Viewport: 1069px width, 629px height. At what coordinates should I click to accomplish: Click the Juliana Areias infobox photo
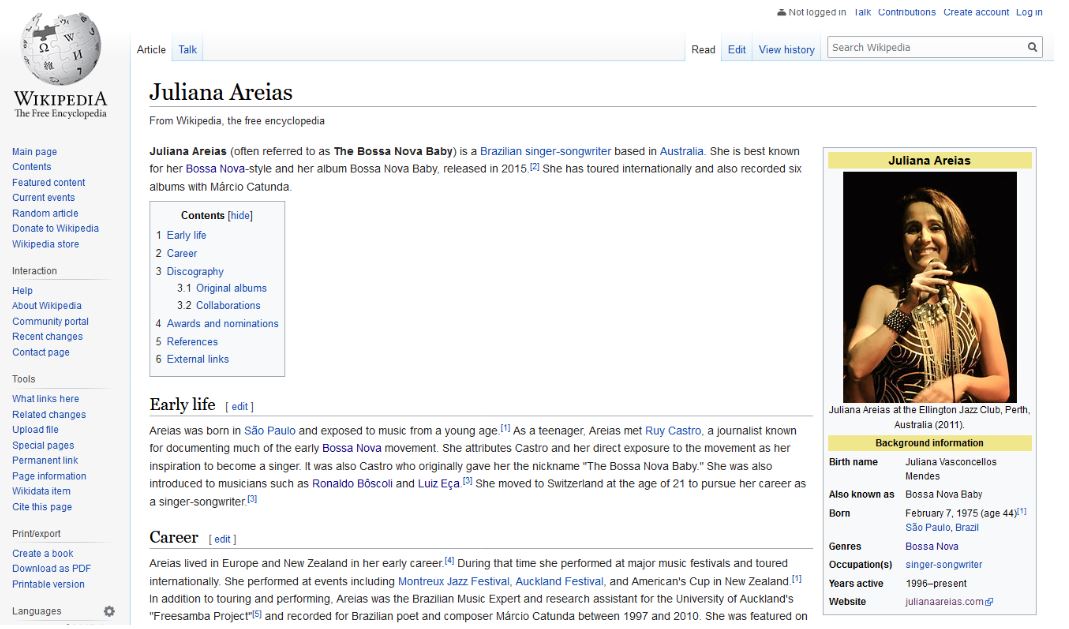(x=929, y=286)
